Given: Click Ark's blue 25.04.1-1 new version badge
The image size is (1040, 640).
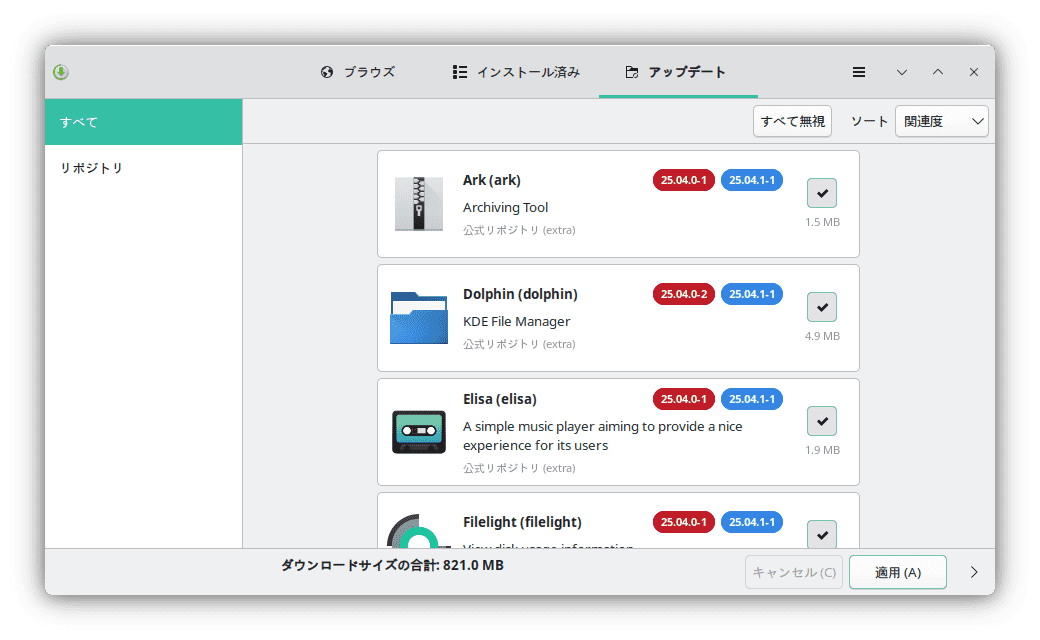Looking at the screenshot, I should [751, 180].
